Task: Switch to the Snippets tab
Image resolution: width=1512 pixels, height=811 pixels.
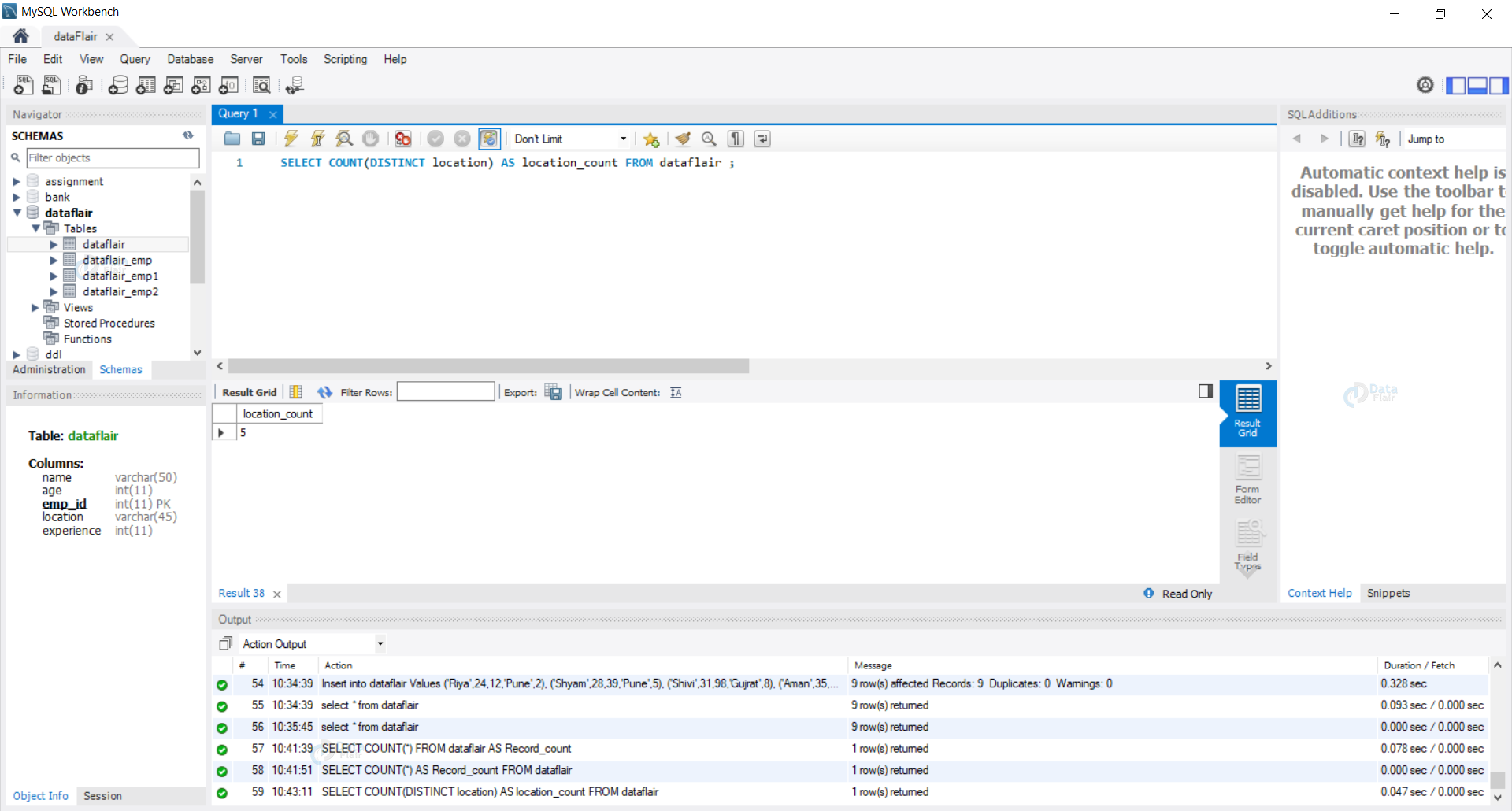Action: coord(1388,593)
